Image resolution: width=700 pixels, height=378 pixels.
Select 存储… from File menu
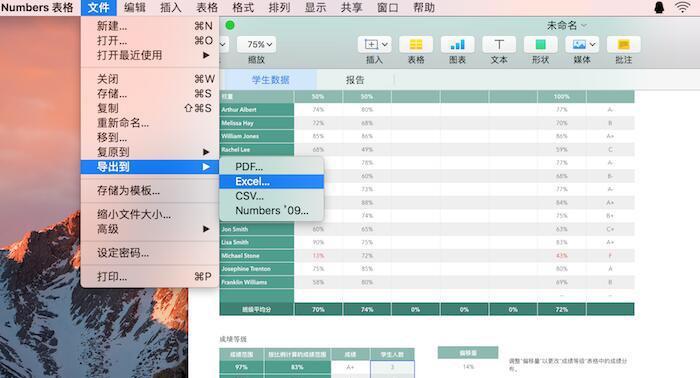coord(150,94)
